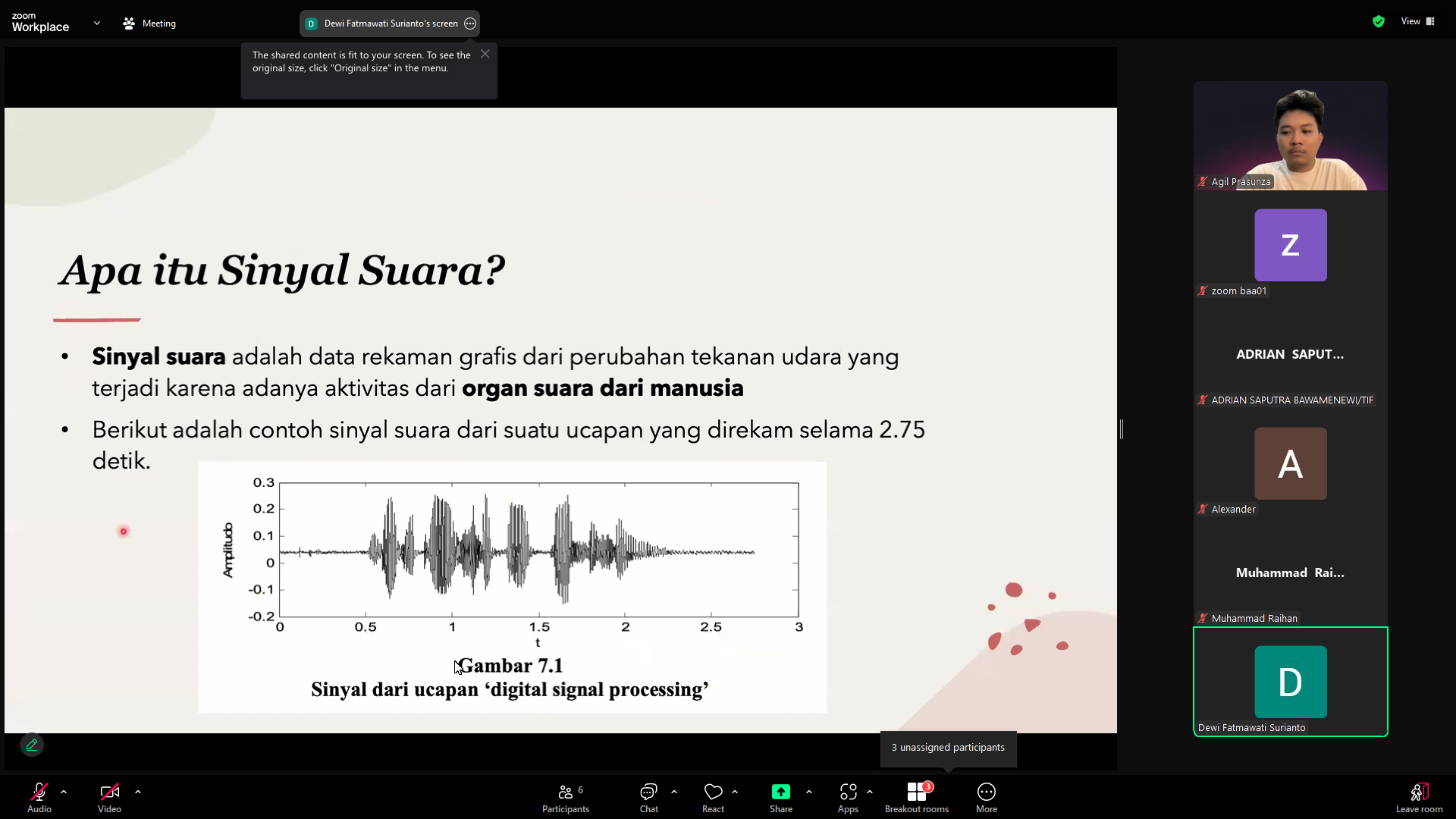Close the shared content size tooltip
1456x819 pixels.
(485, 54)
